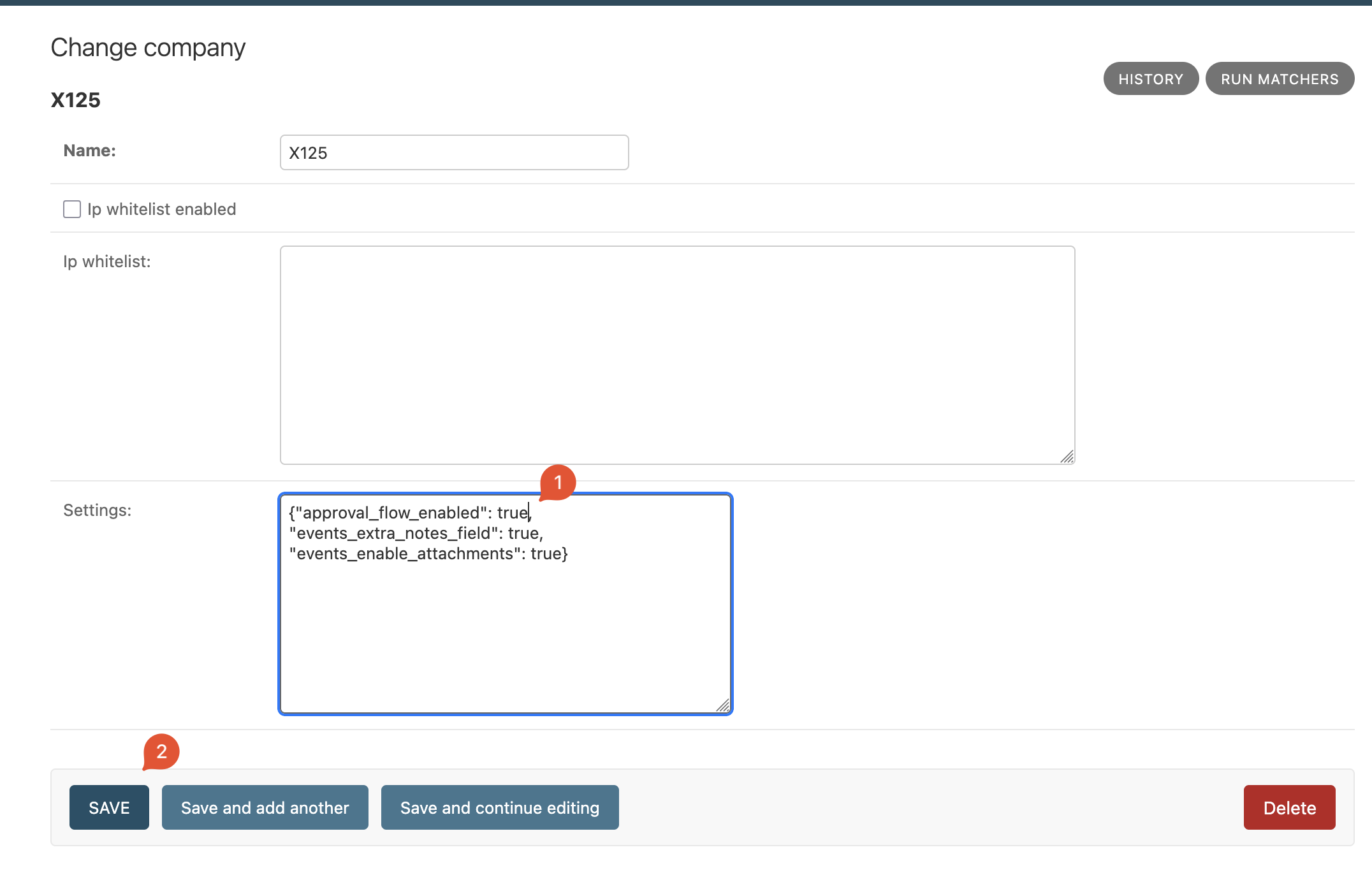Click the red Delete button
The image size is (1372, 889).
pos(1288,807)
